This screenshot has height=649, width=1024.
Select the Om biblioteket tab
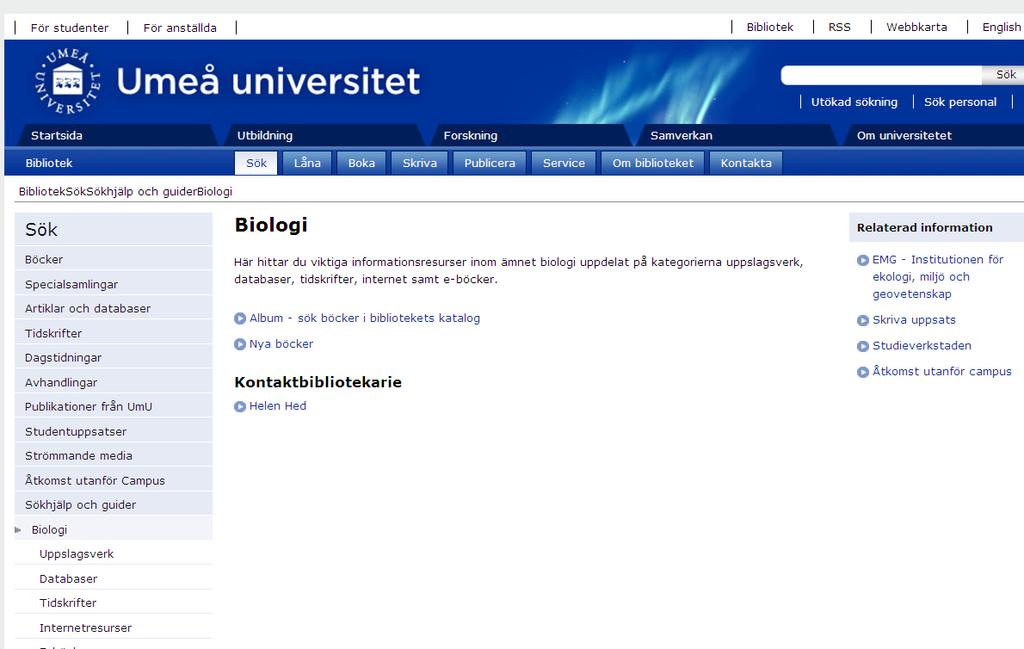point(653,163)
